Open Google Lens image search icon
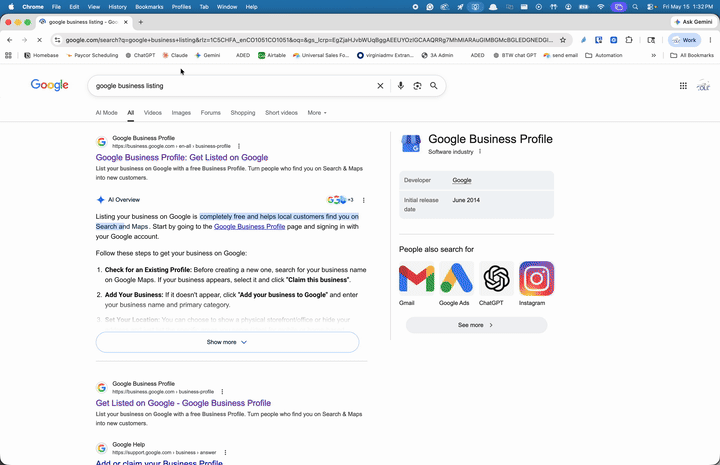Viewport: 720px width, 465px height. (417, 86)
